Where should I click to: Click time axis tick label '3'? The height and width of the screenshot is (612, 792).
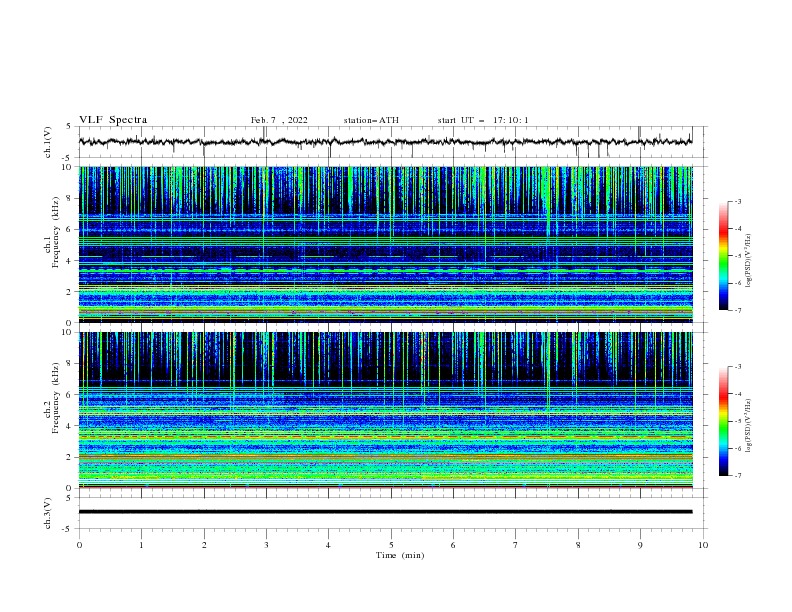pyautogui.click(x=266, y=545)
